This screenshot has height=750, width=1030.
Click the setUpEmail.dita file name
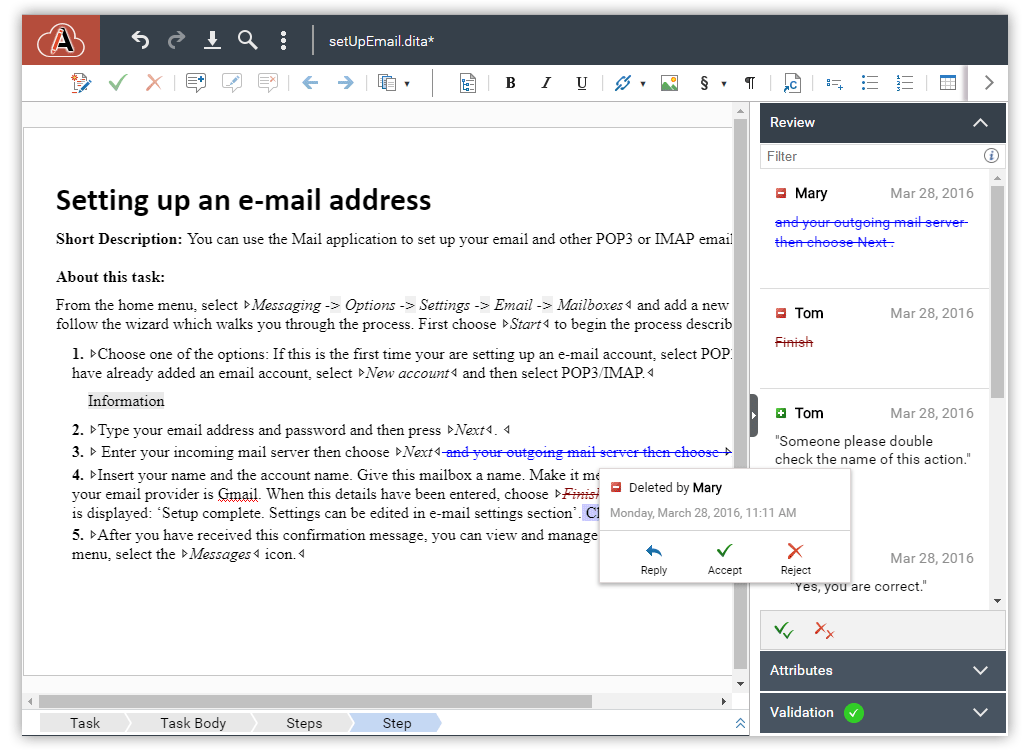[x=382, y=41]
